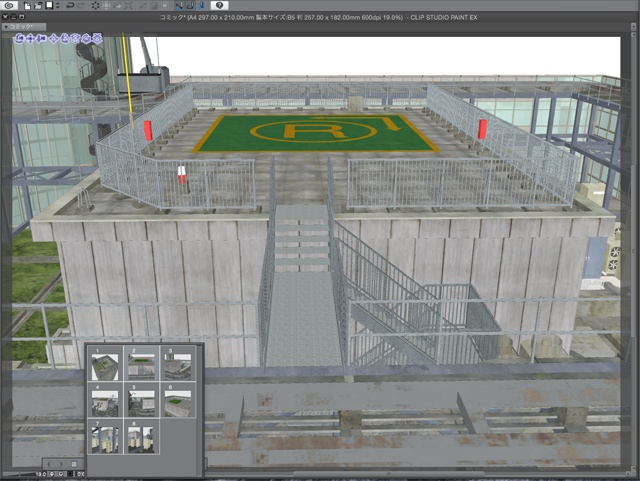
Task: Click the camera pan manipulator icon
Action: click(x=30, y=39)
